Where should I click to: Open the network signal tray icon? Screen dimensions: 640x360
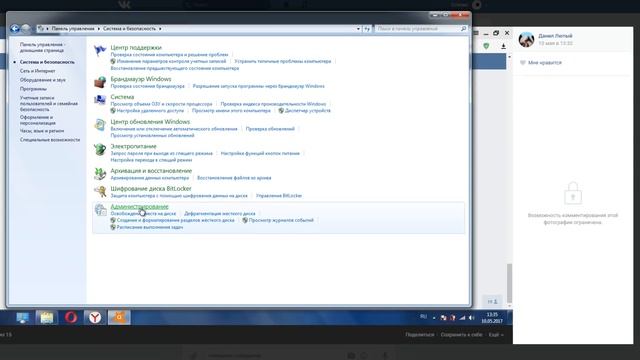coord(462,318)
